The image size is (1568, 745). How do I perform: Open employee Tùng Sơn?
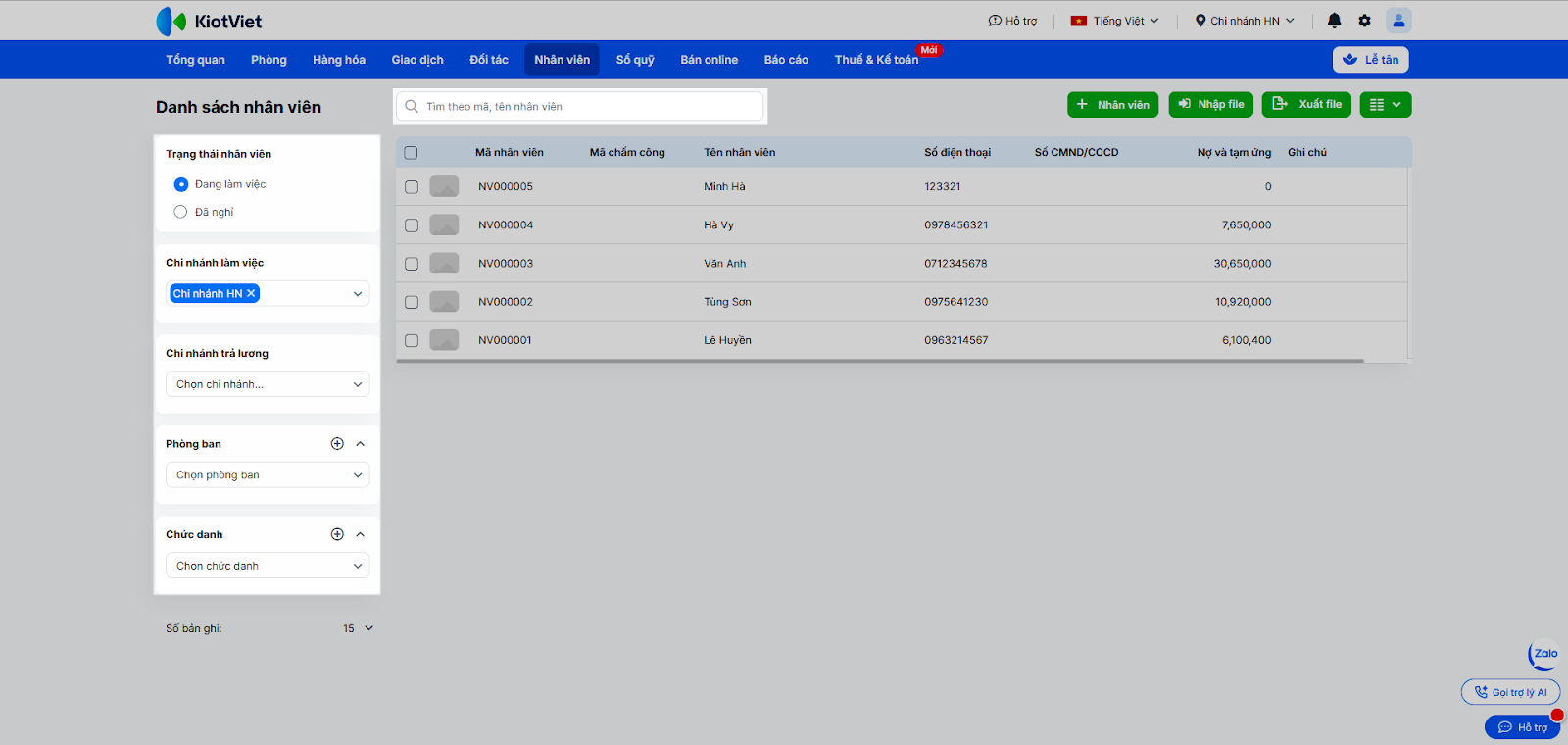coord(727,302)
